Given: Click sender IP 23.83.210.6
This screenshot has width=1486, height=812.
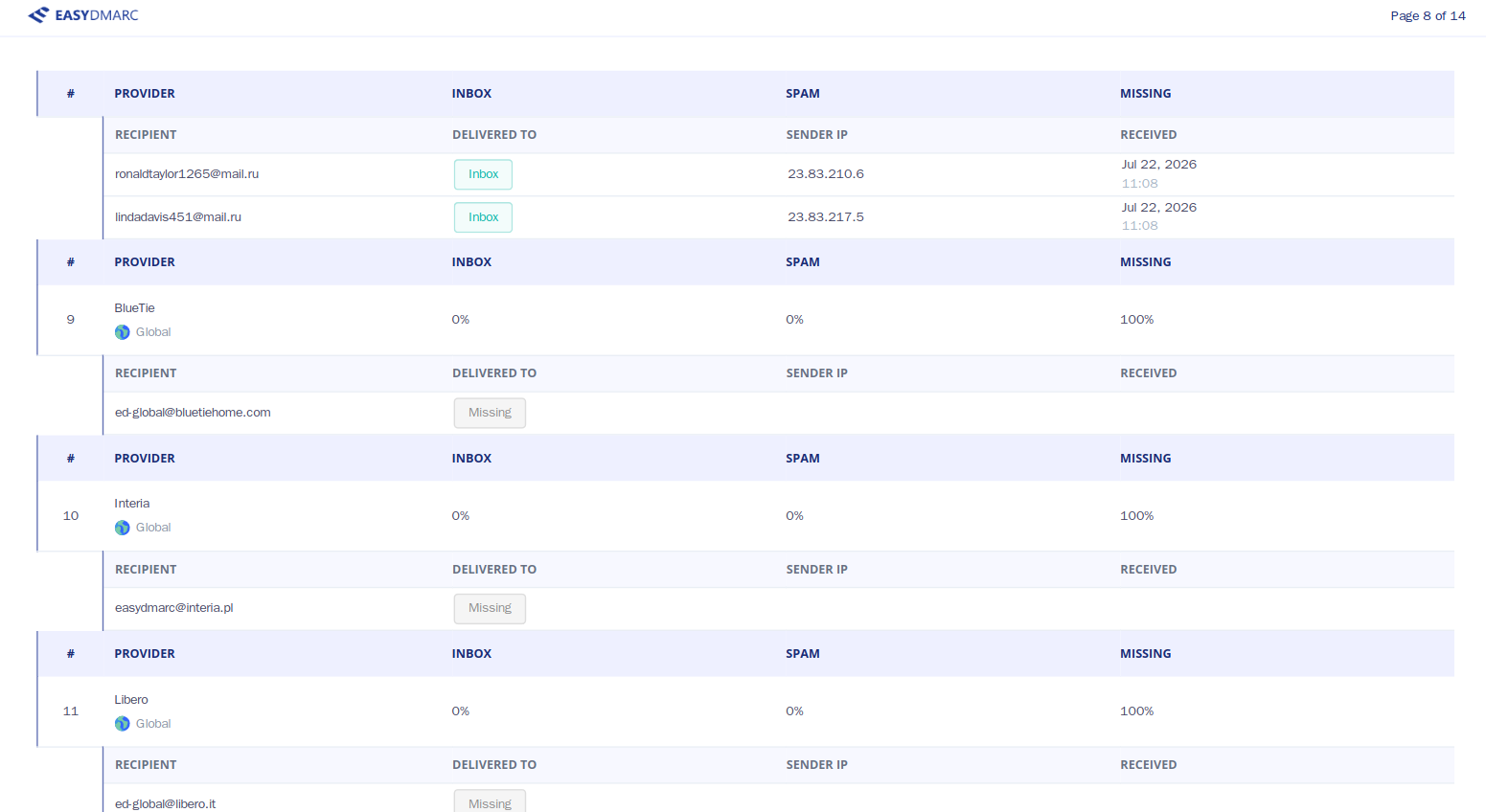Looking at the screenshot, I should (x=826, y=174).
